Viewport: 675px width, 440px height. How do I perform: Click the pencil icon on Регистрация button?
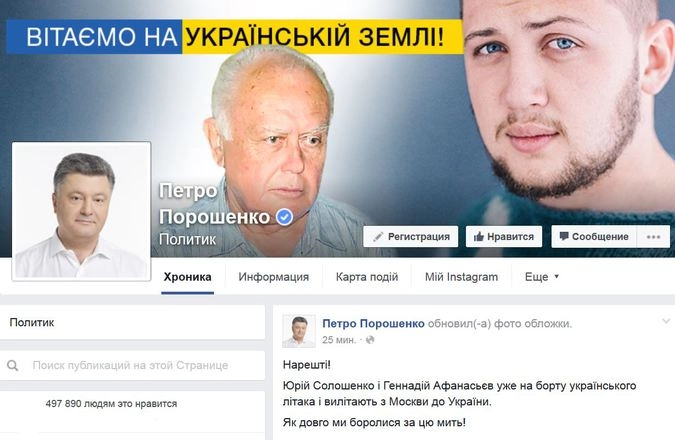click(378, 237)
